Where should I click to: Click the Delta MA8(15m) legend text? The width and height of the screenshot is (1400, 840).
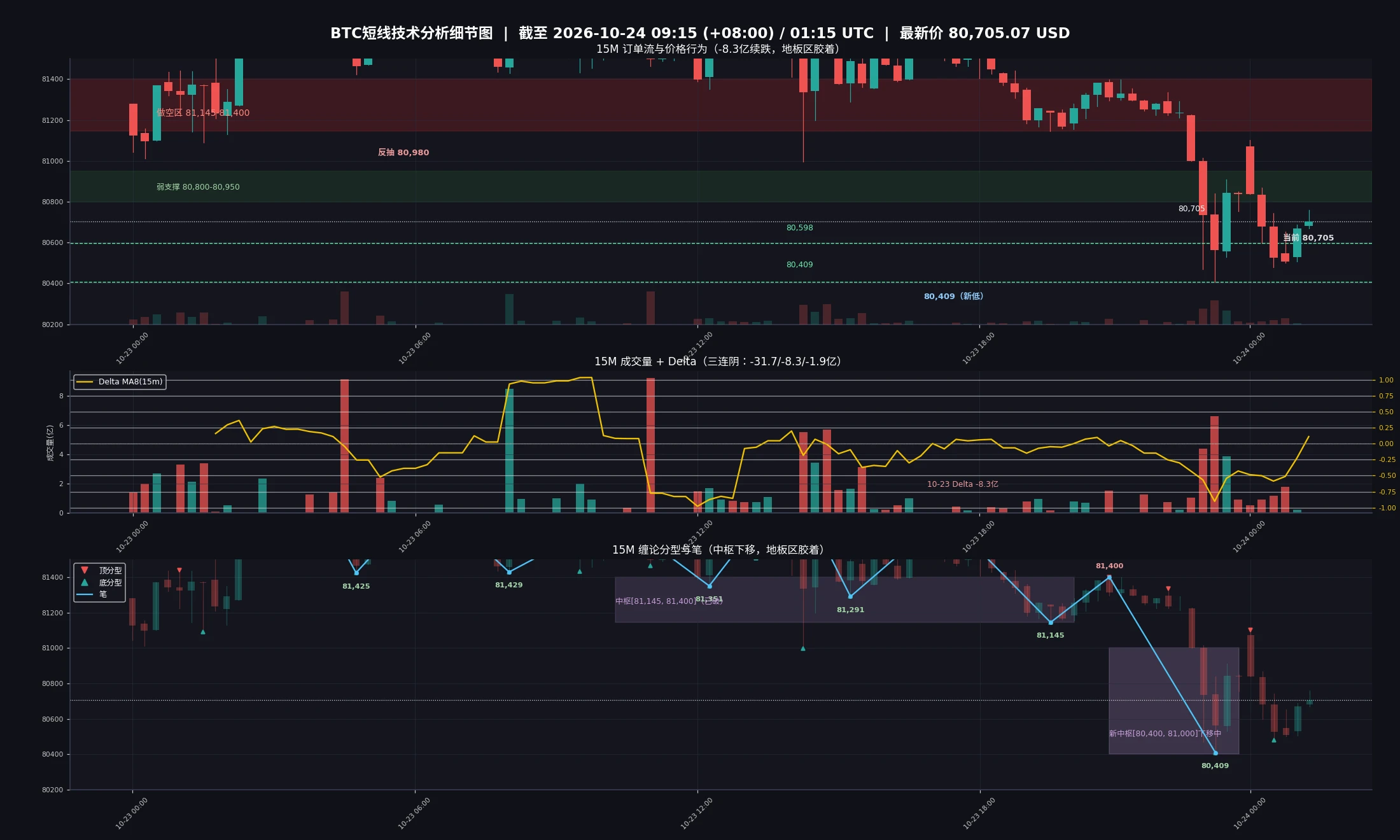tap(130, 382)
